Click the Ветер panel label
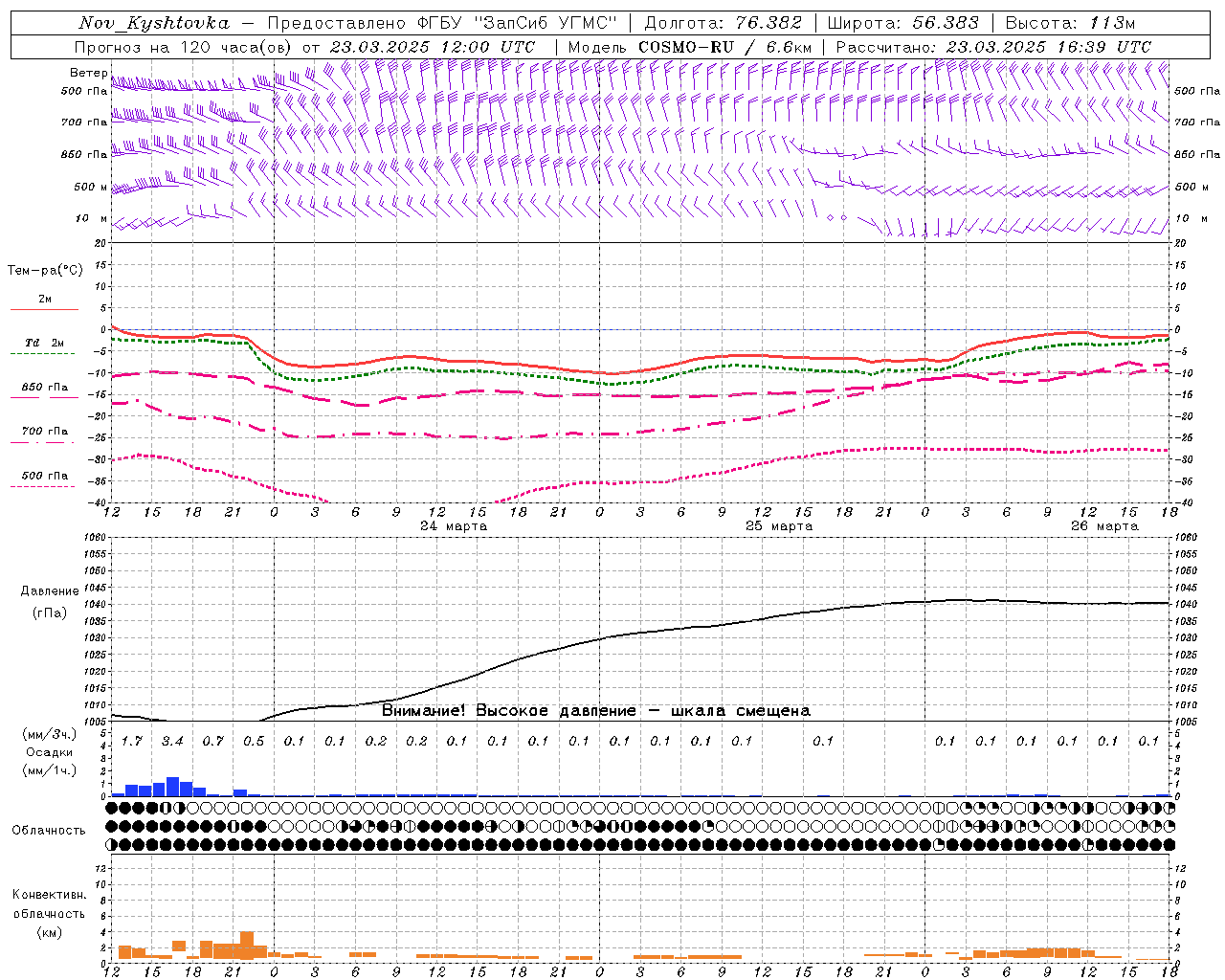Image resolution: width=1225 pixels, height=980 pixels. pos(88,73)
